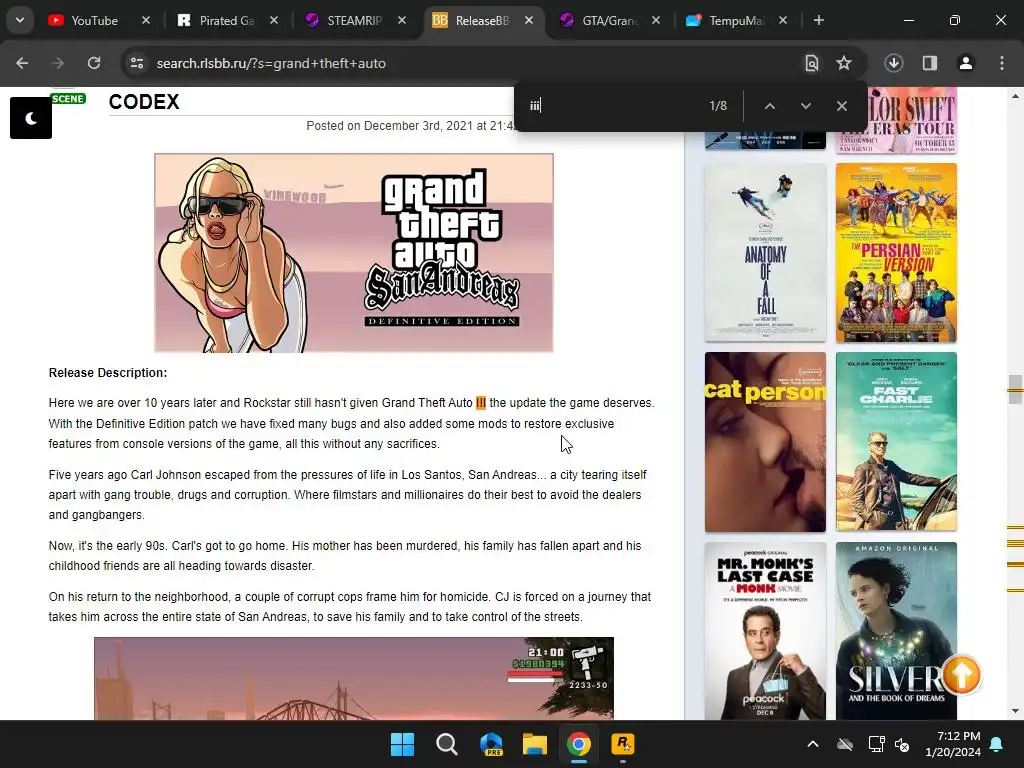This screenshot has width=1024, height=768.
Task: Click the Chrome taskbar icon
Action: pos(579,744)
